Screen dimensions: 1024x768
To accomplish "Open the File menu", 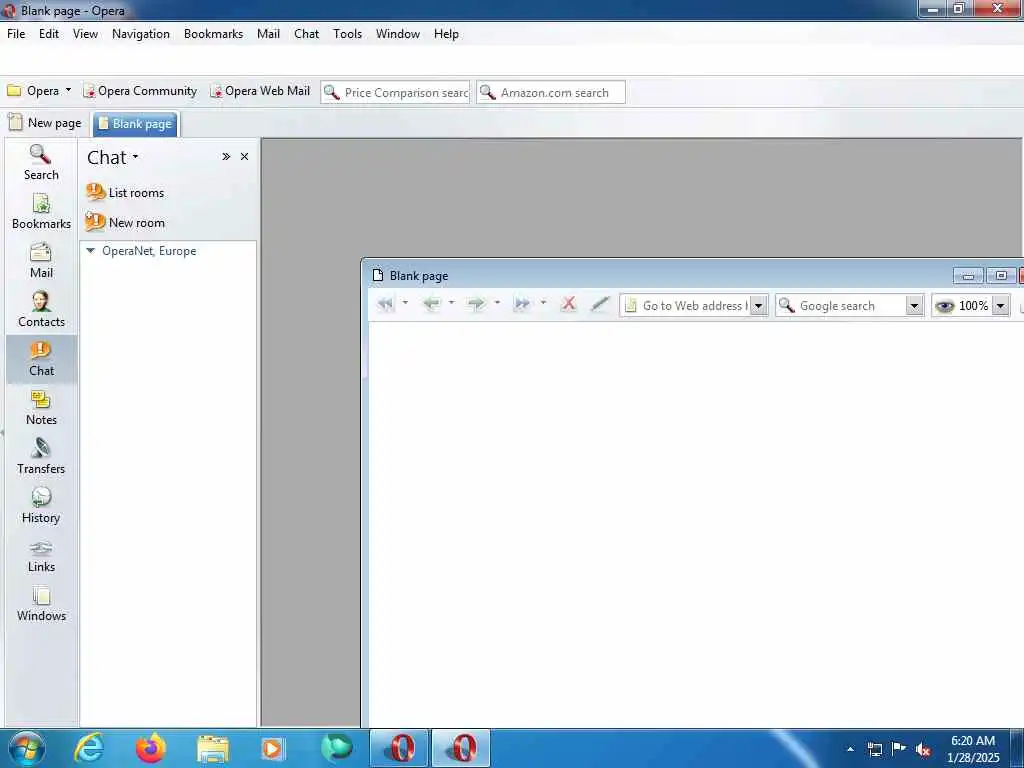I will [16, 34].
